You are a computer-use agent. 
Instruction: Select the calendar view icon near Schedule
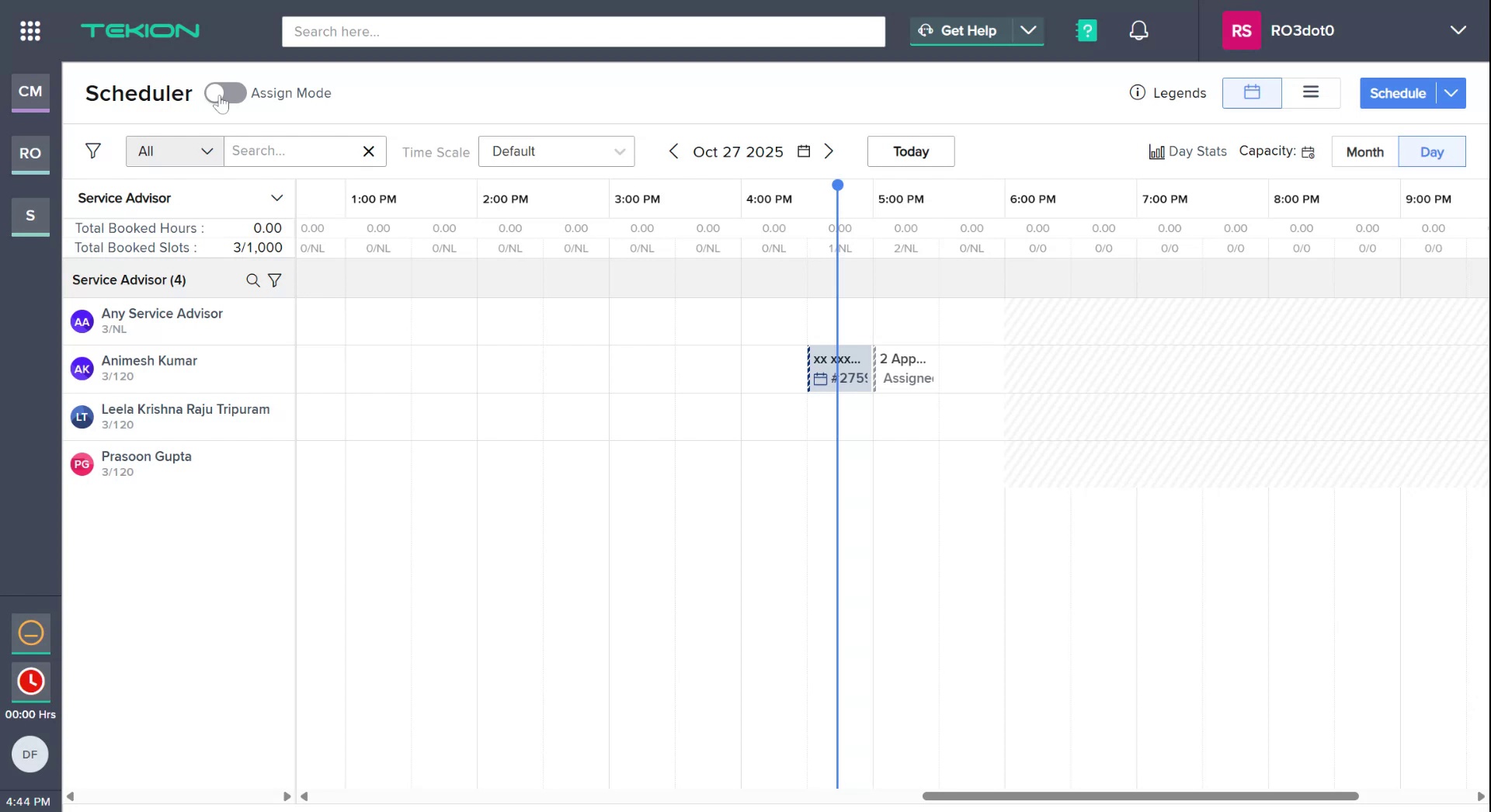1251,92
